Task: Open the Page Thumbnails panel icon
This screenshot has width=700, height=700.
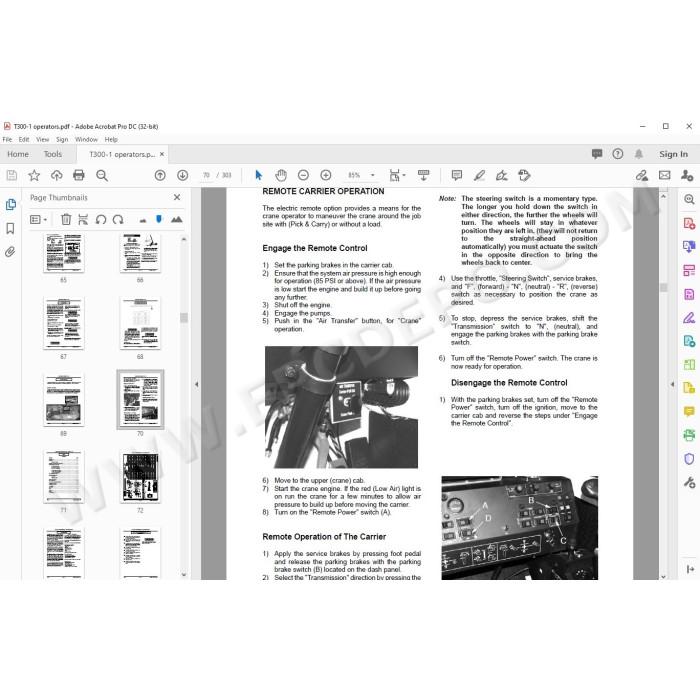Action: pyautogui.click(x=11, y=204)
